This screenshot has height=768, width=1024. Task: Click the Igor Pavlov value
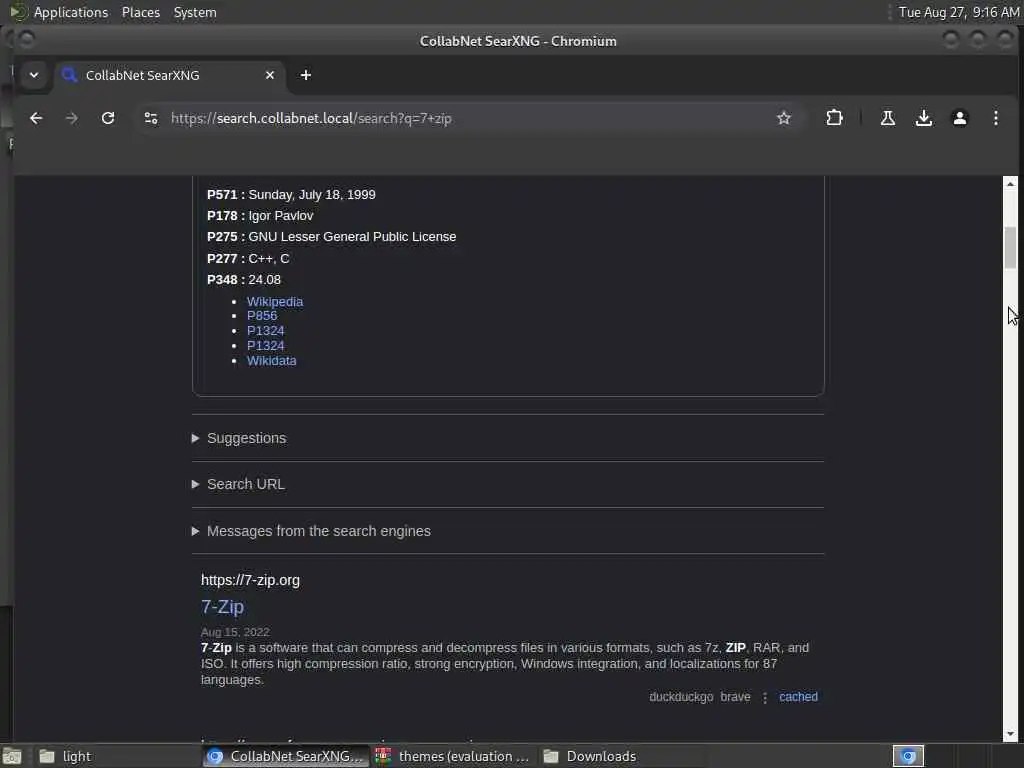[281, 216]
